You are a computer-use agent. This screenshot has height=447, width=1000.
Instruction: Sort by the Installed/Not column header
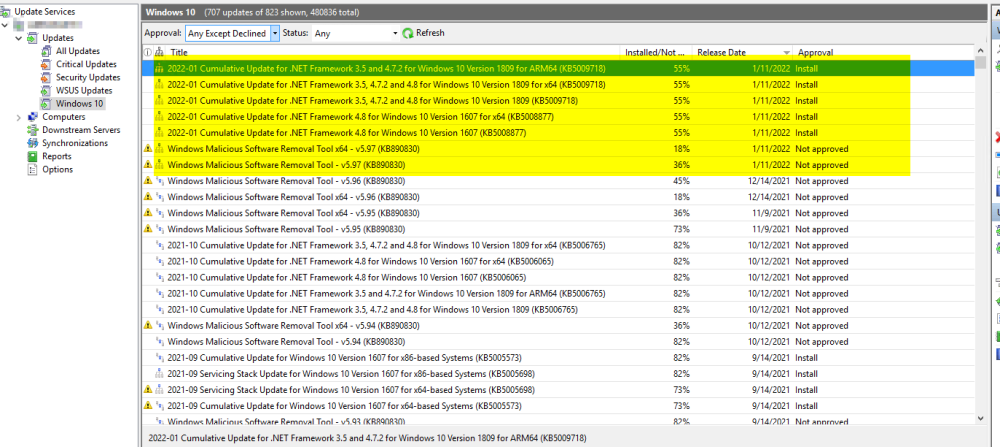point(656,53)
